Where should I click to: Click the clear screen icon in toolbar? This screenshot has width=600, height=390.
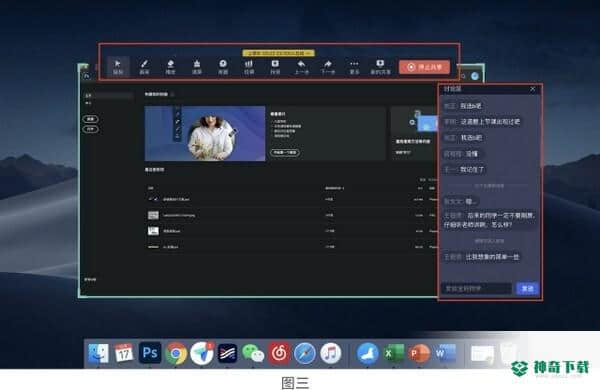tap(197, 67)
